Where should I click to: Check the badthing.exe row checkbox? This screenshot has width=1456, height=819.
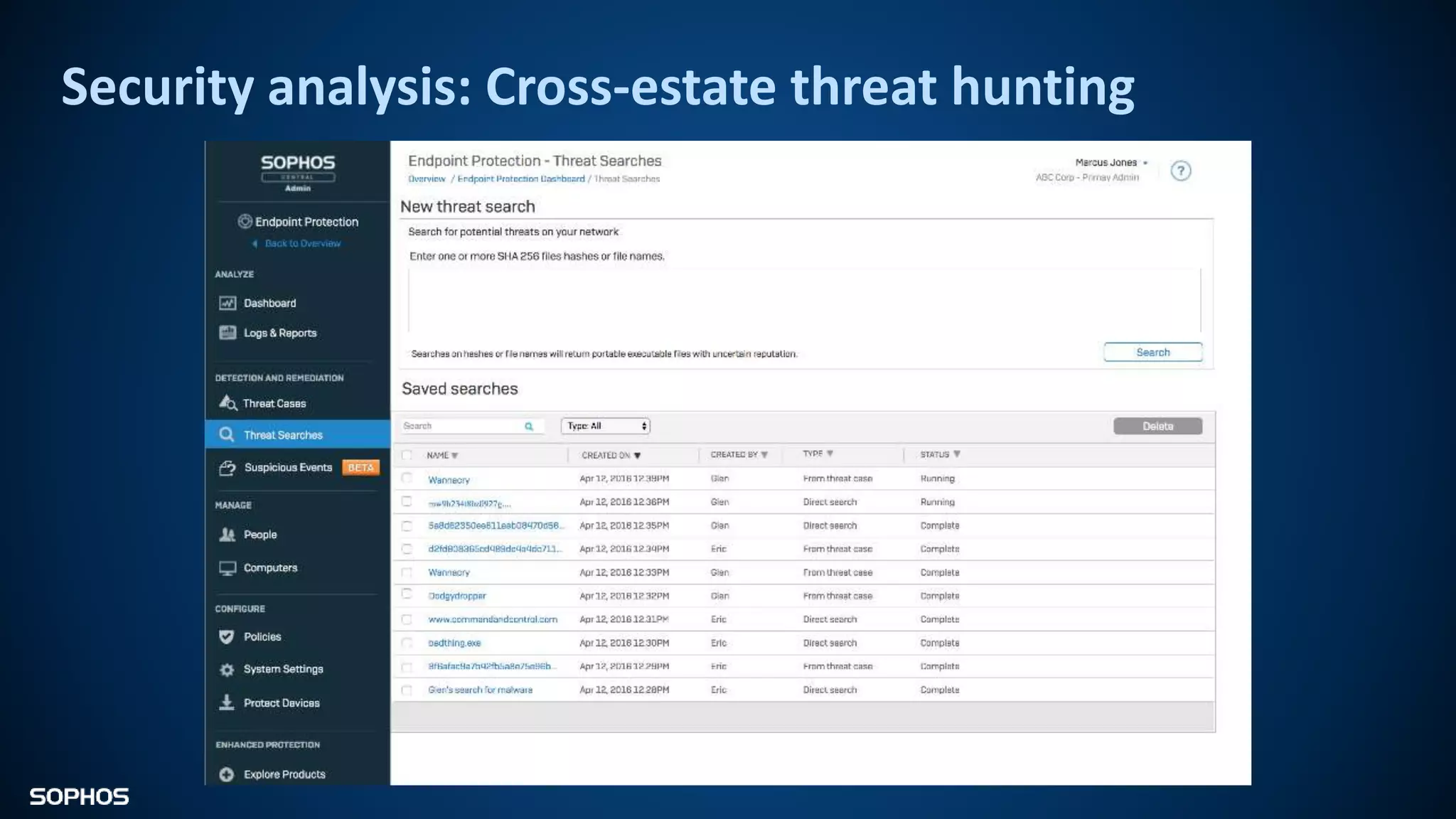point(407,643)
